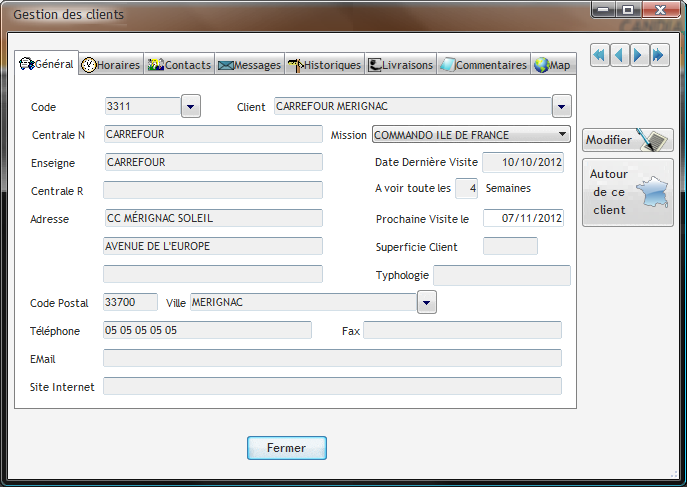
Task: Open the Contacts tab
Action: 180,65
